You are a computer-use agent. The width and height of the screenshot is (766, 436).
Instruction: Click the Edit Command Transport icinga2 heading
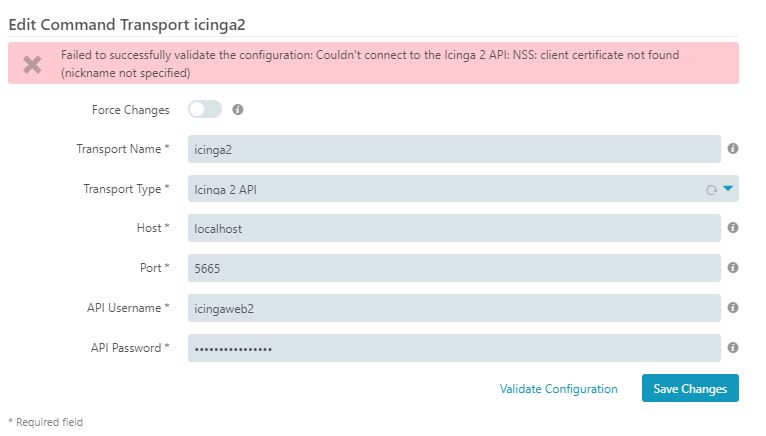click(127, 24)
